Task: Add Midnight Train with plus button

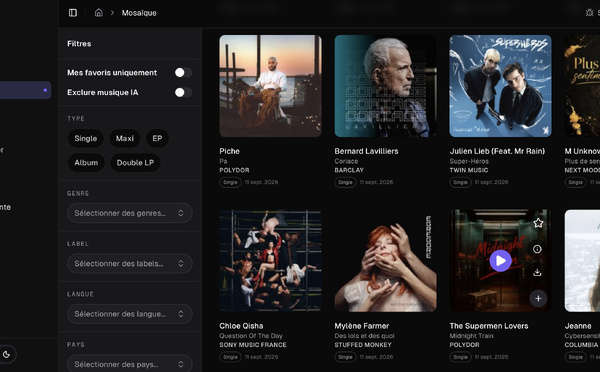Action: pos(538,299)
